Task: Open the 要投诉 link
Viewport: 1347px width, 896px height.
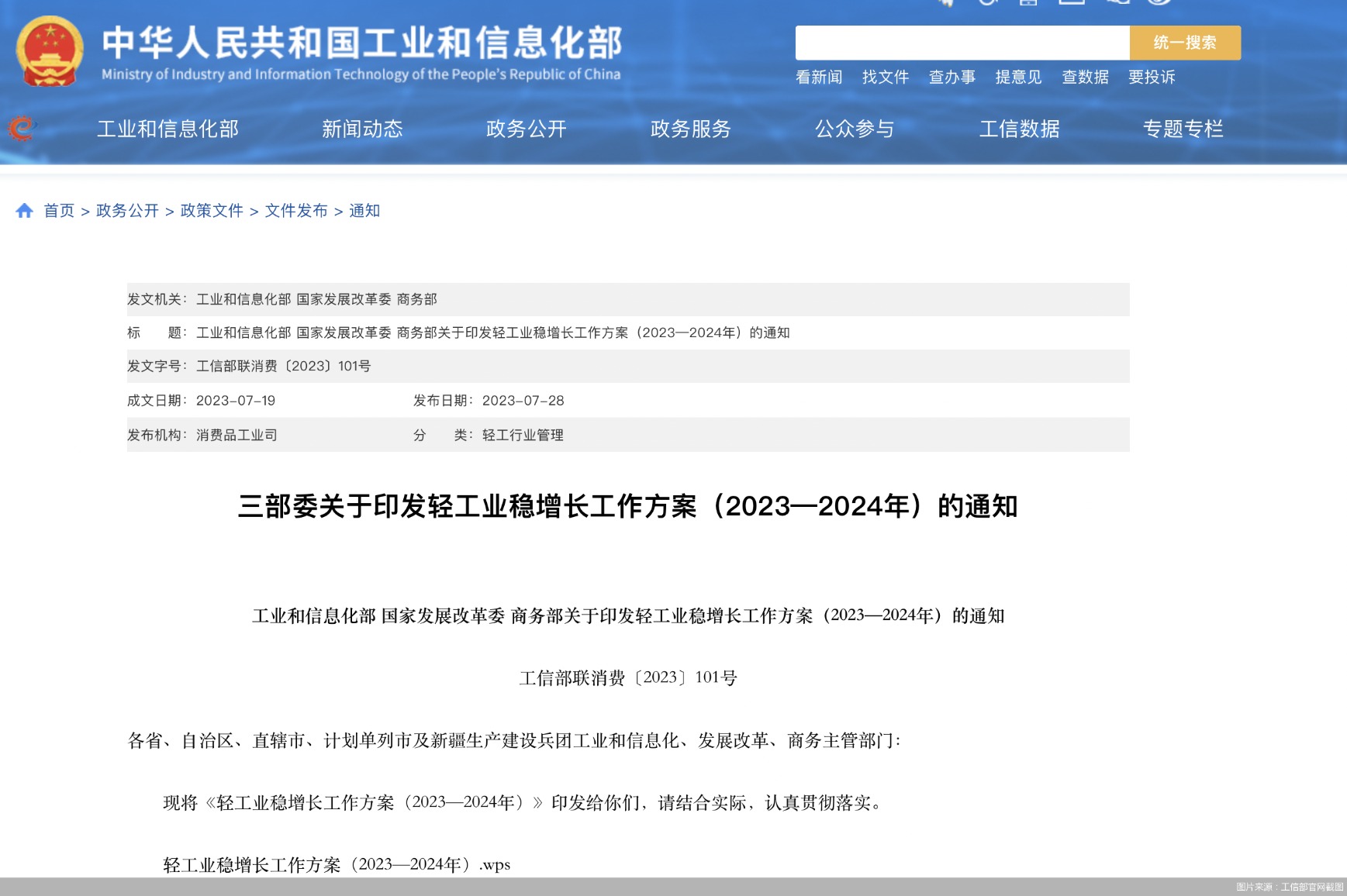Action: [x=1149, y=78]
